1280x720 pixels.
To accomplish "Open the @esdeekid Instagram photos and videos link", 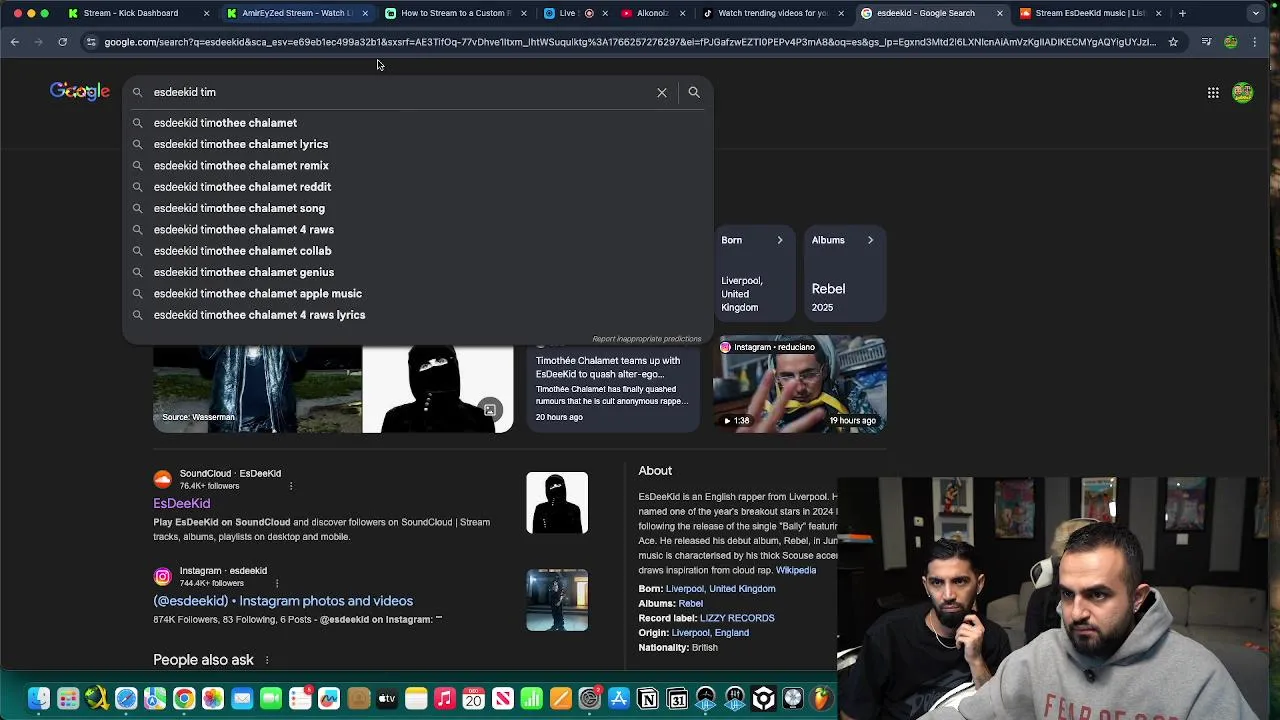I will coord(283,601).
